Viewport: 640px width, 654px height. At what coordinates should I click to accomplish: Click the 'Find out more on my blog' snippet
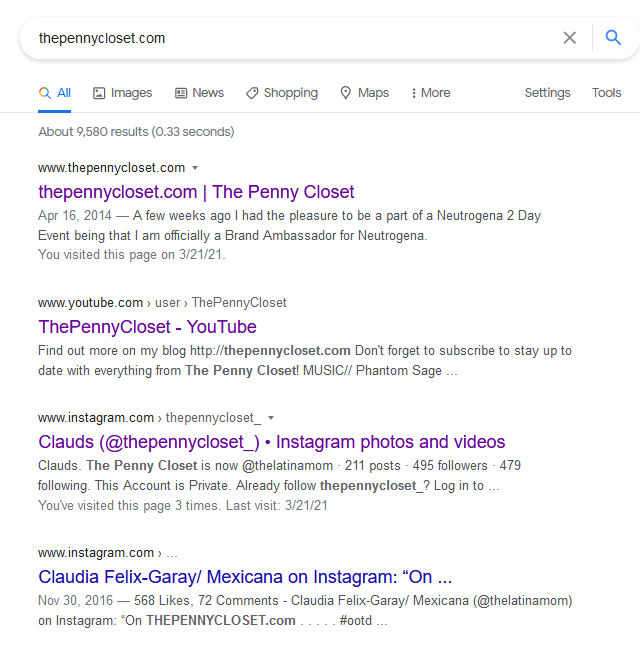click(x=305, y=361)
